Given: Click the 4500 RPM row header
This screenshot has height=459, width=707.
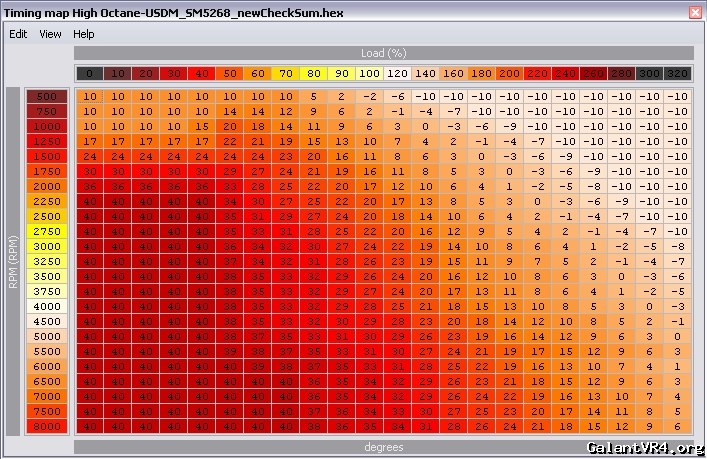Looking at the screenshot, I should pos(47,321).
